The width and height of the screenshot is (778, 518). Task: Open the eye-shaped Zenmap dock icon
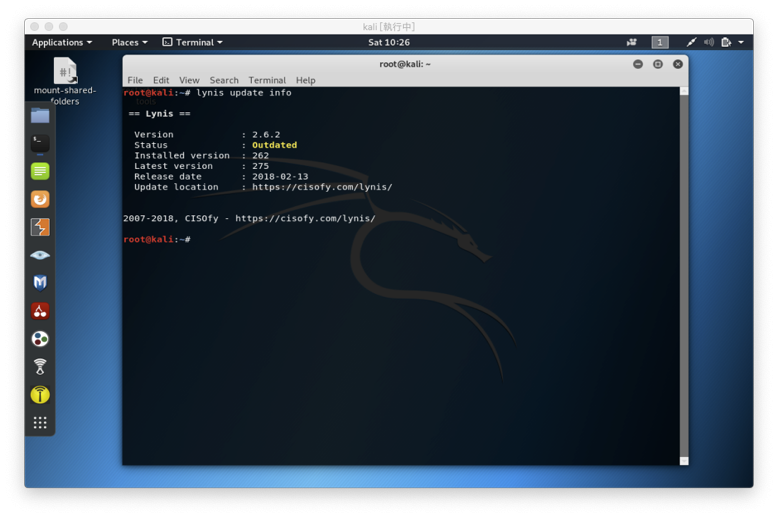pyautogui.click(x=40, y=255)
